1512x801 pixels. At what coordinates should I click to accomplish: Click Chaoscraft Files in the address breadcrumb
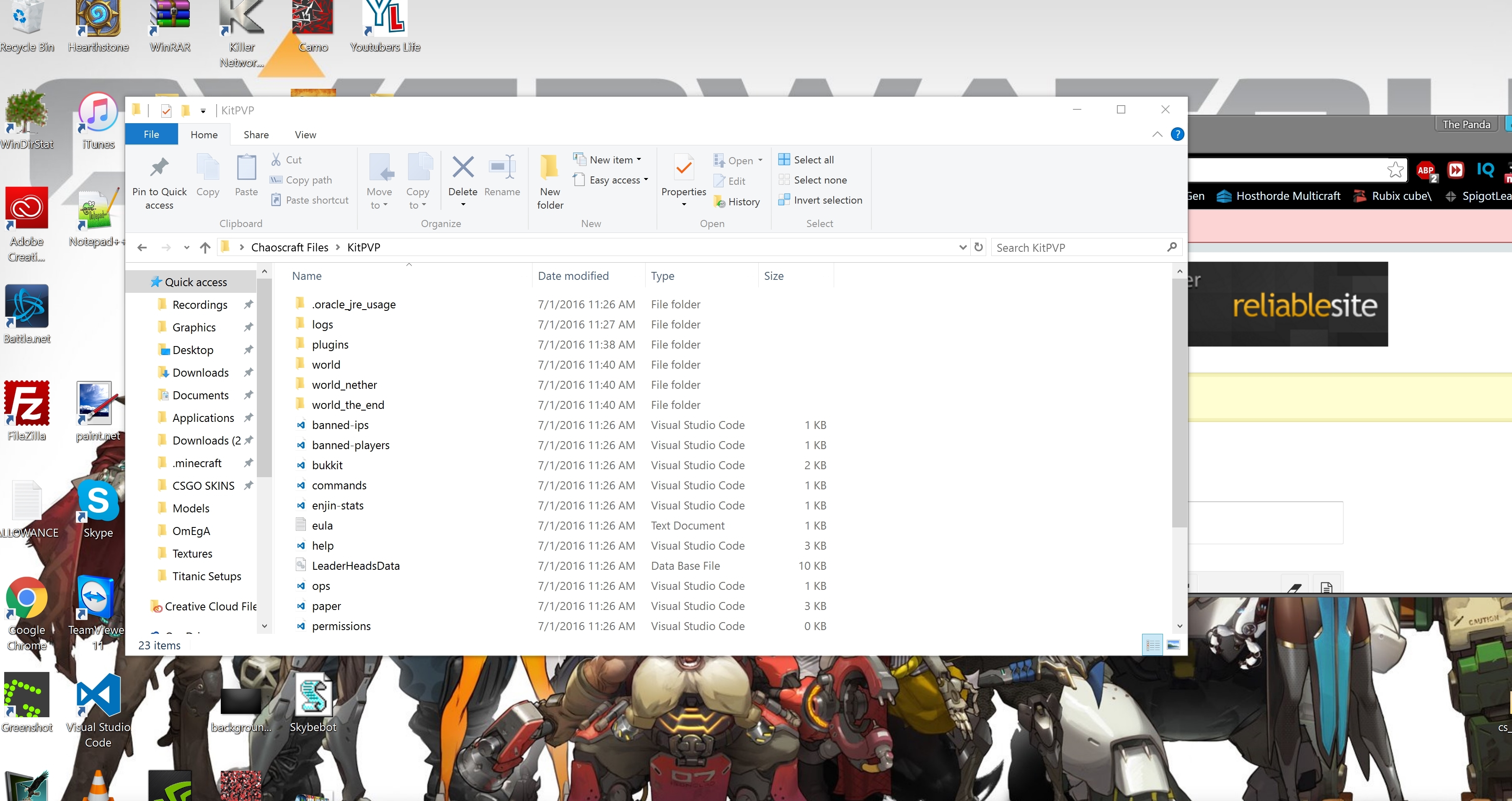coord(289,247)
